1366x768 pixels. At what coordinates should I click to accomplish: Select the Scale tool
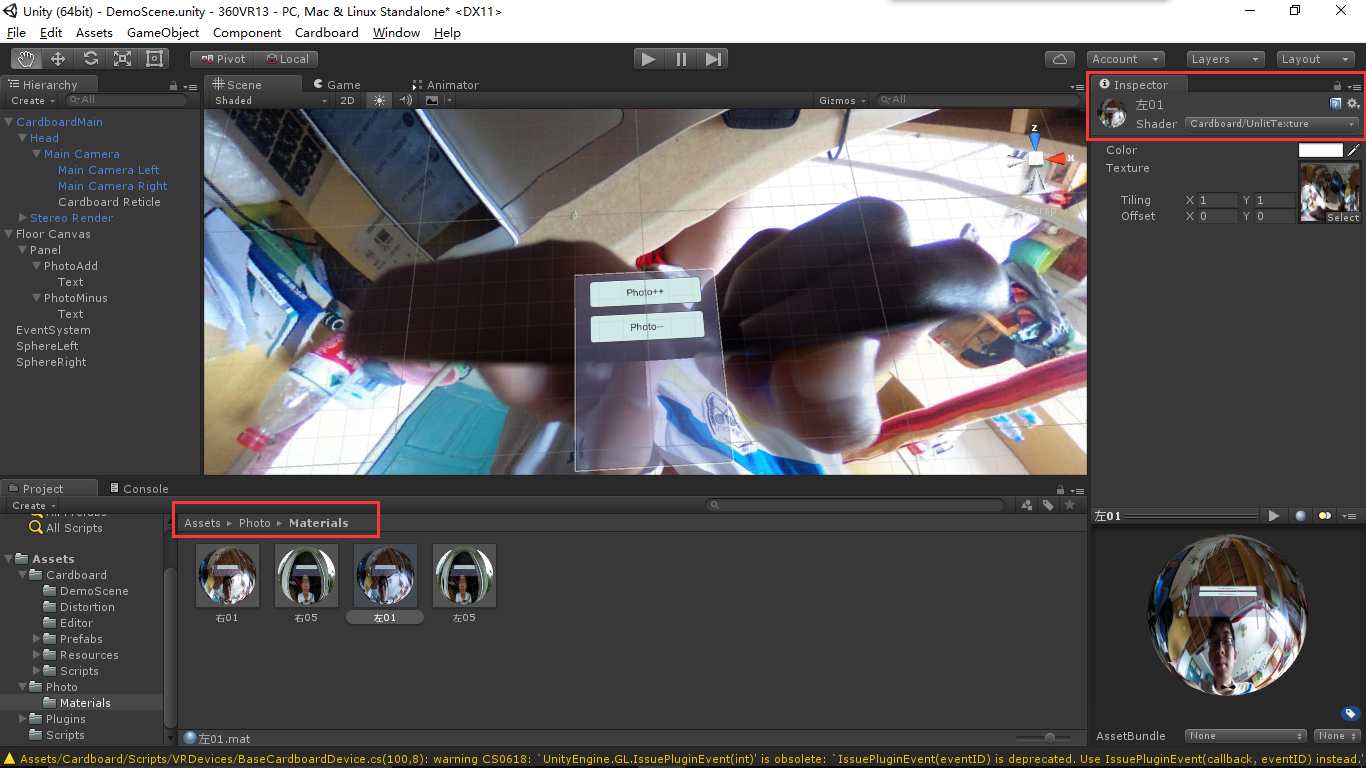pyautogui.click(x=122, y=59)
